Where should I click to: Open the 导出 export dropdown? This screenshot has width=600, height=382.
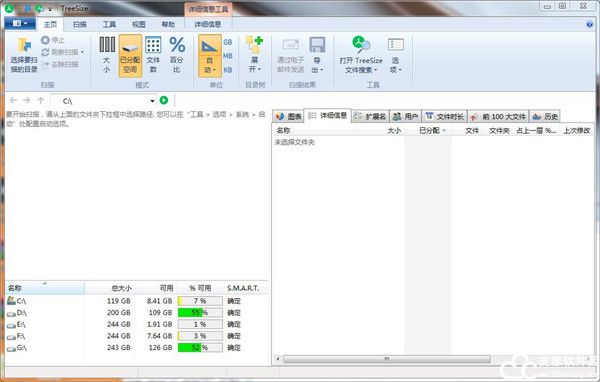click(317, 65)
